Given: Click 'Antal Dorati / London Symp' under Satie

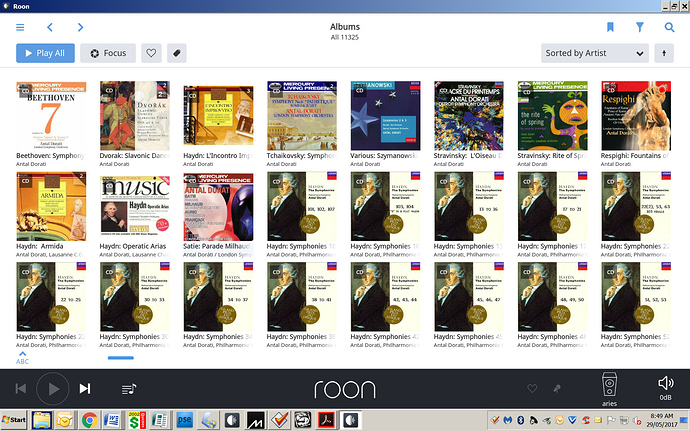Looking at the screenshot, I should click(x=218, y=255).
